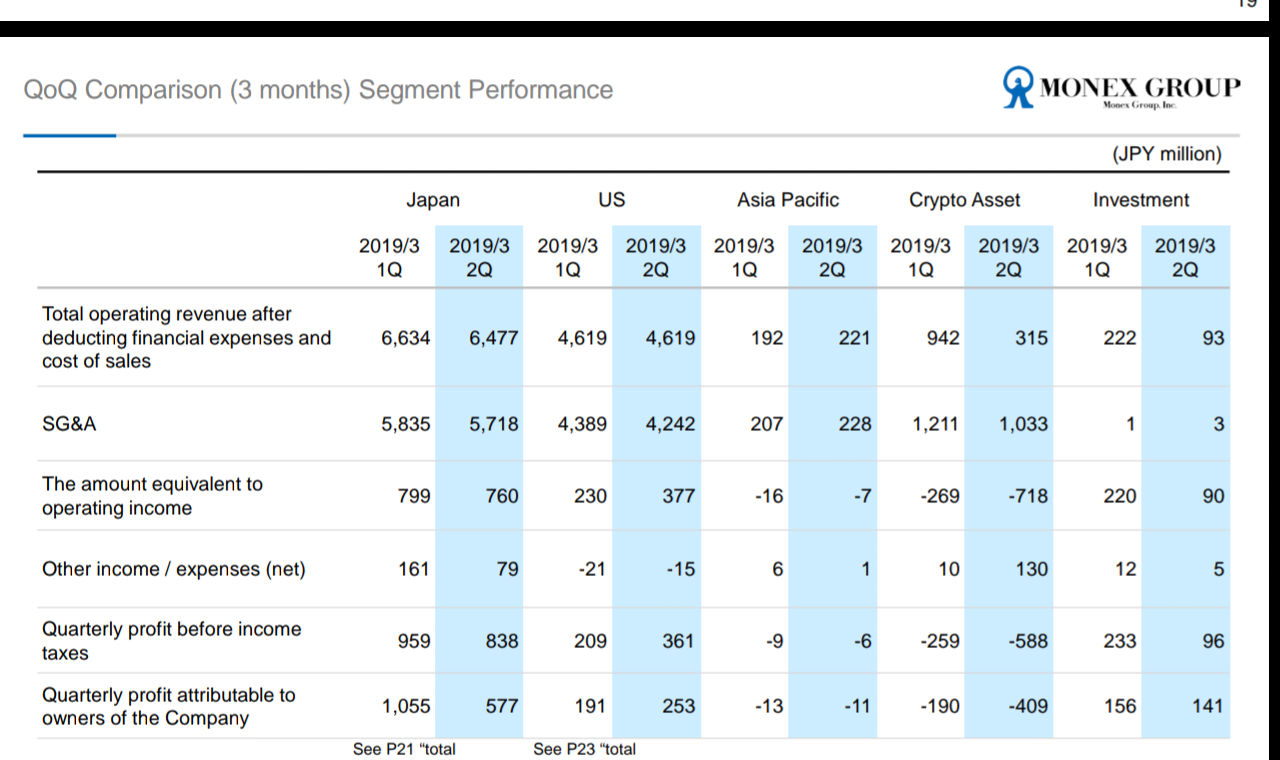Click US 2Q revenue value 4,619
The height and width of the screenshot is (760, 1280).
pos(671,338)
